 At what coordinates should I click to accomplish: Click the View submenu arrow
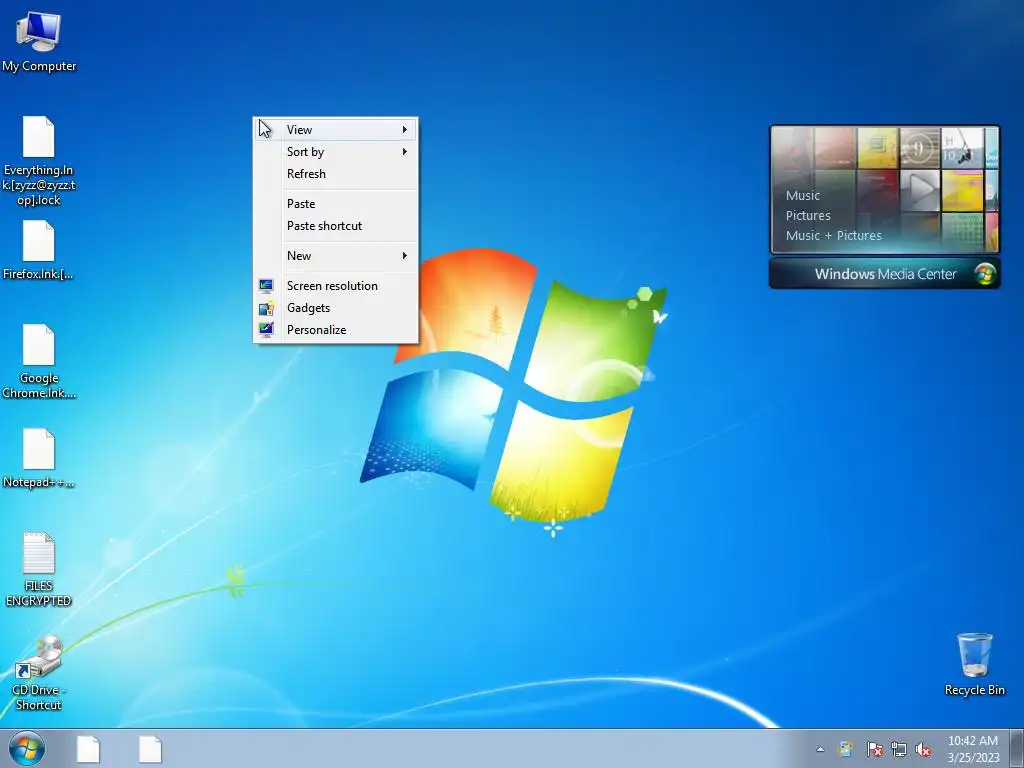[x=405, y=129]
